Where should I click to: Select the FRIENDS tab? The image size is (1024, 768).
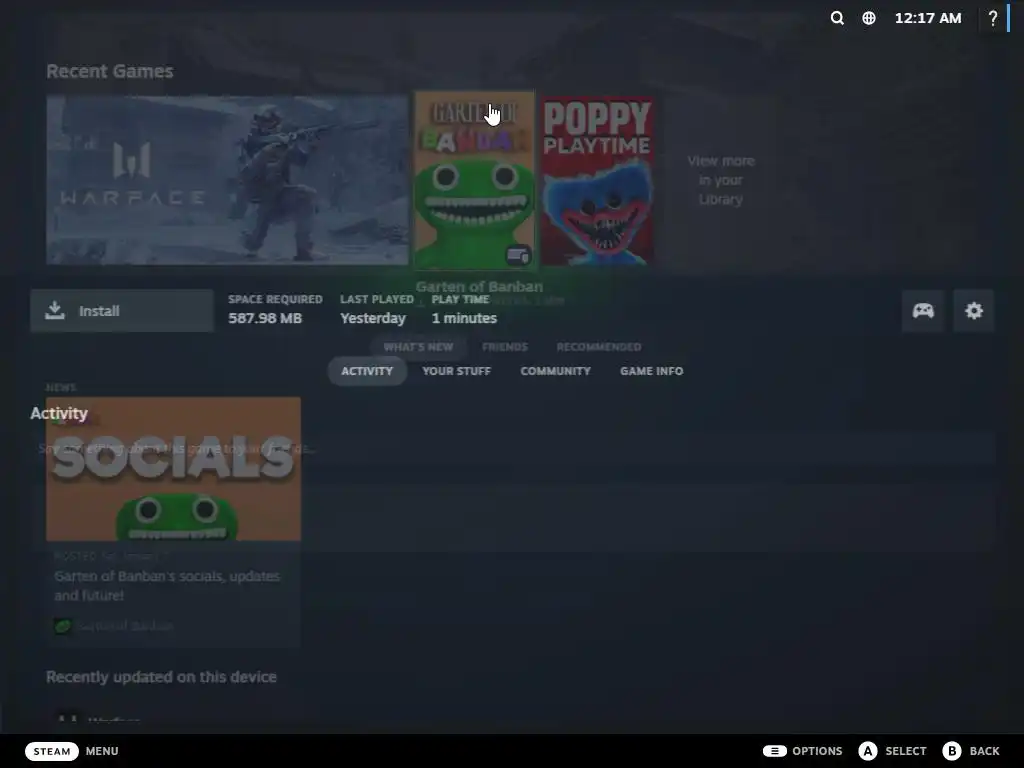(505, 347)
